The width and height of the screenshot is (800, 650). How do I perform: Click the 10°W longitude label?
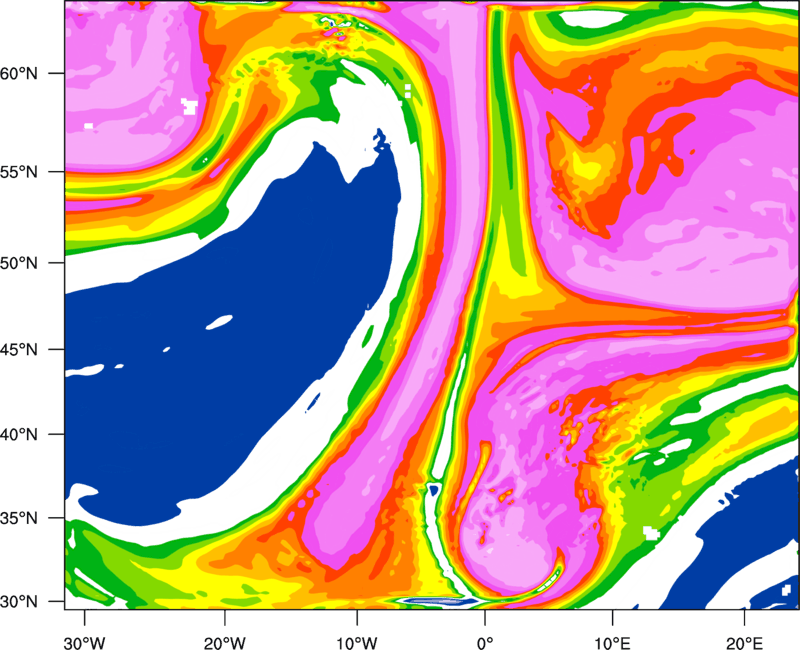tap(357, 643)
